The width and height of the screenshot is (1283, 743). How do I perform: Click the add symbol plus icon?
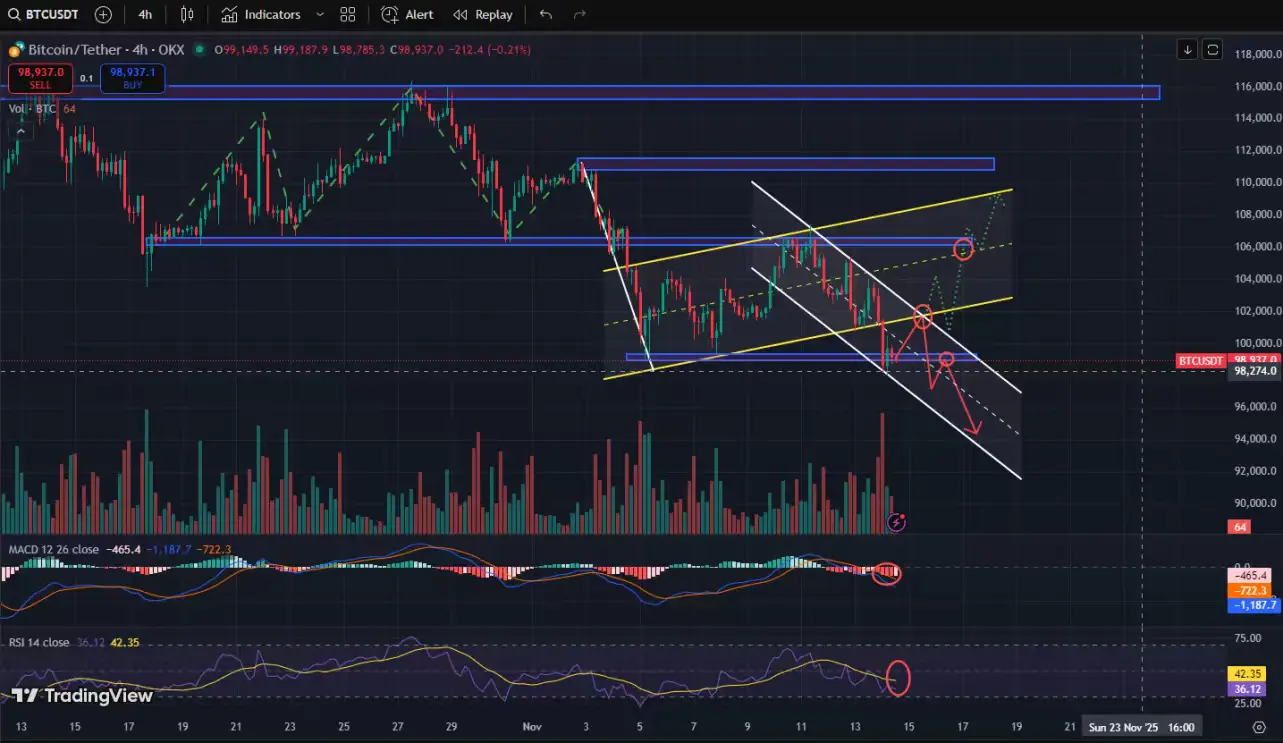click(103, 15)
